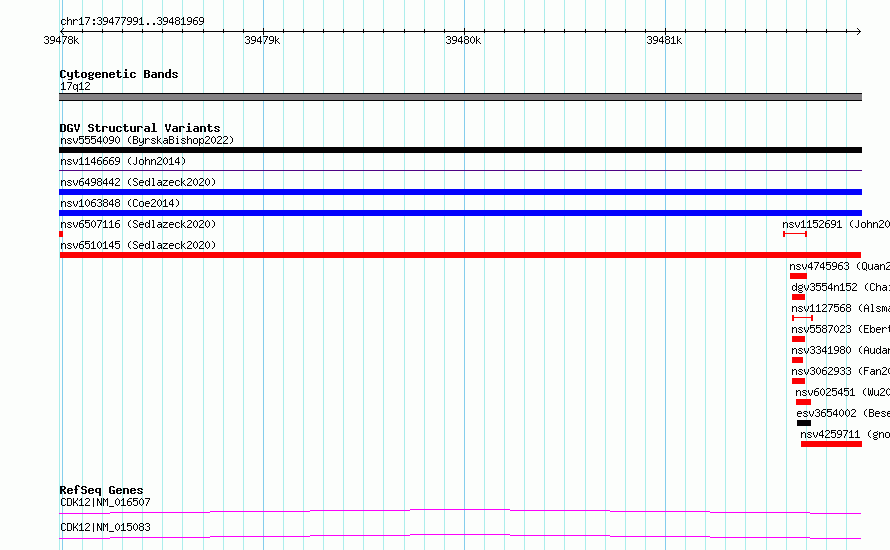This screenshot has height=550, width=890.
Task: Click the 39480k ruler position label
Action: [x=463, y=40]
